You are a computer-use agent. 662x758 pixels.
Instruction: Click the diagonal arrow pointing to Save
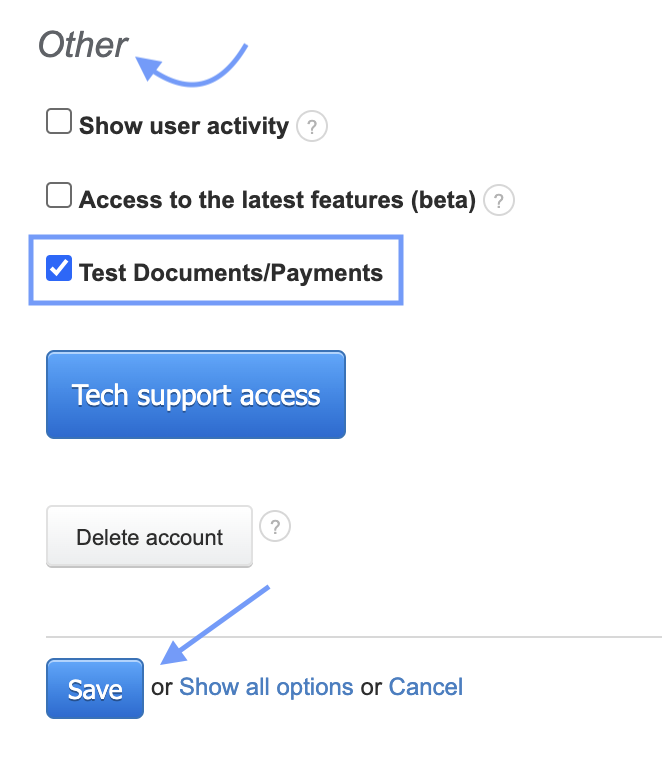216,624
